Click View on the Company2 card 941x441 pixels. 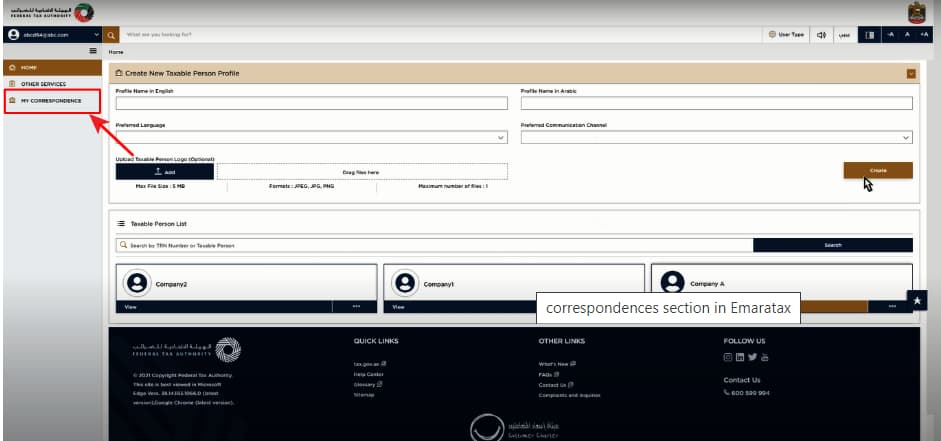pyautogui.click(x=131, y=307)
